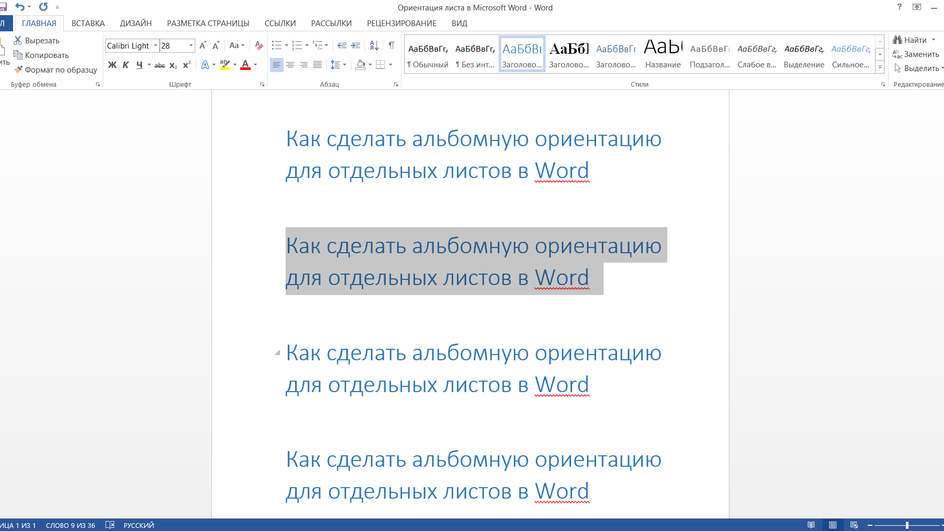Screen dimensions: 944x531
Task: Collapse the third heading with its triangle
Action: [x=277, y=353]
